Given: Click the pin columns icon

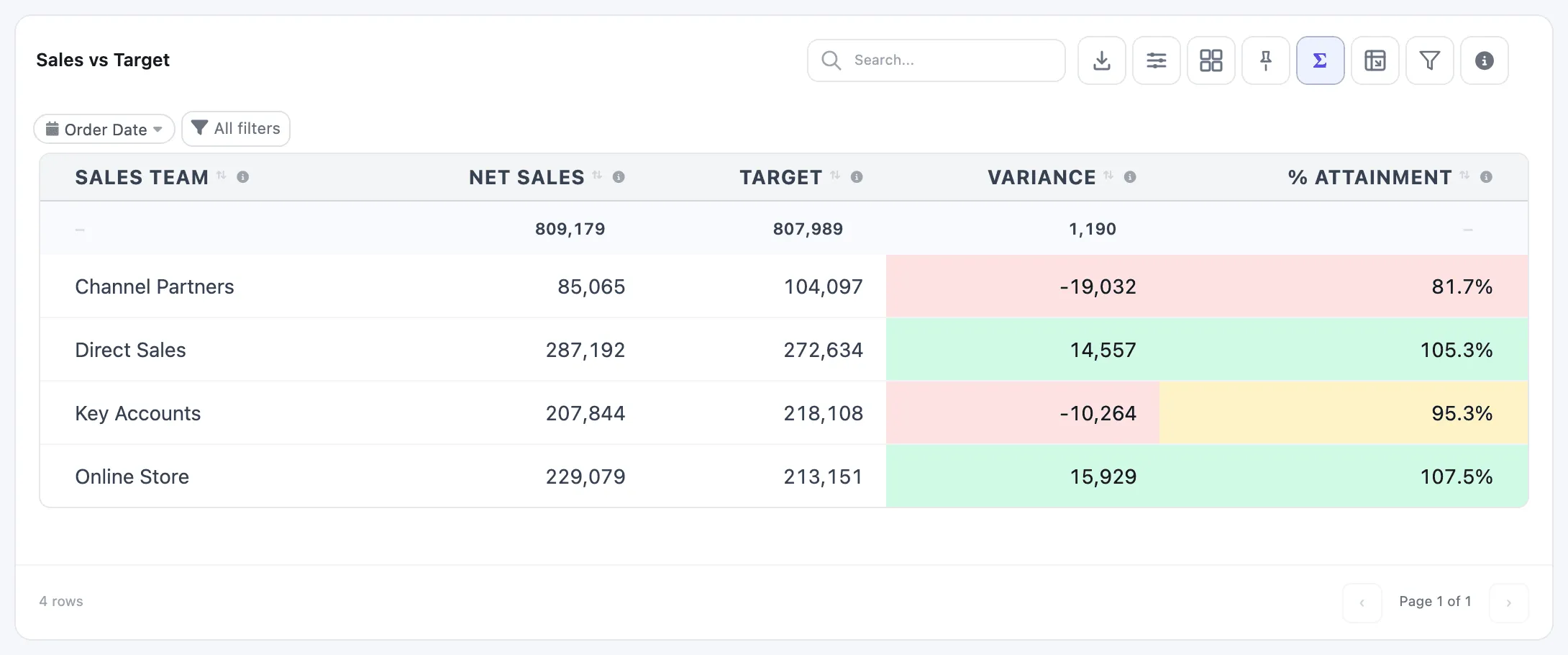Looking at the screenshot, I should [1265, 60].
